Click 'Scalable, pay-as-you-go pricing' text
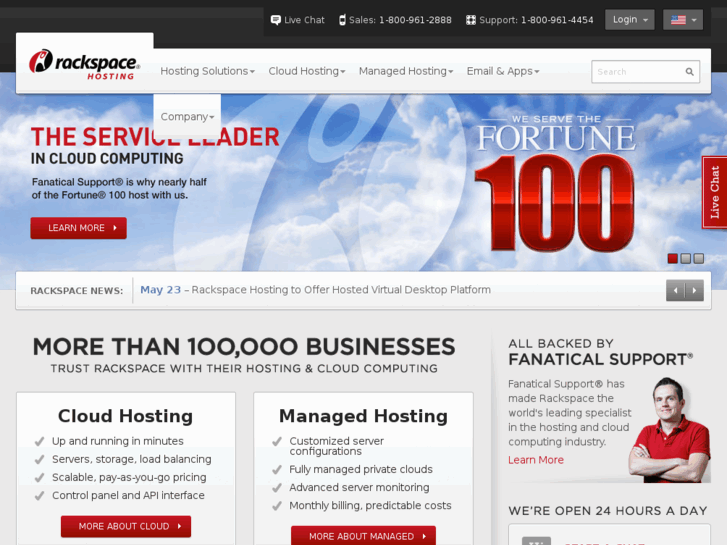The height and width of the screenshot is (545, 727). tap(129, 477)
